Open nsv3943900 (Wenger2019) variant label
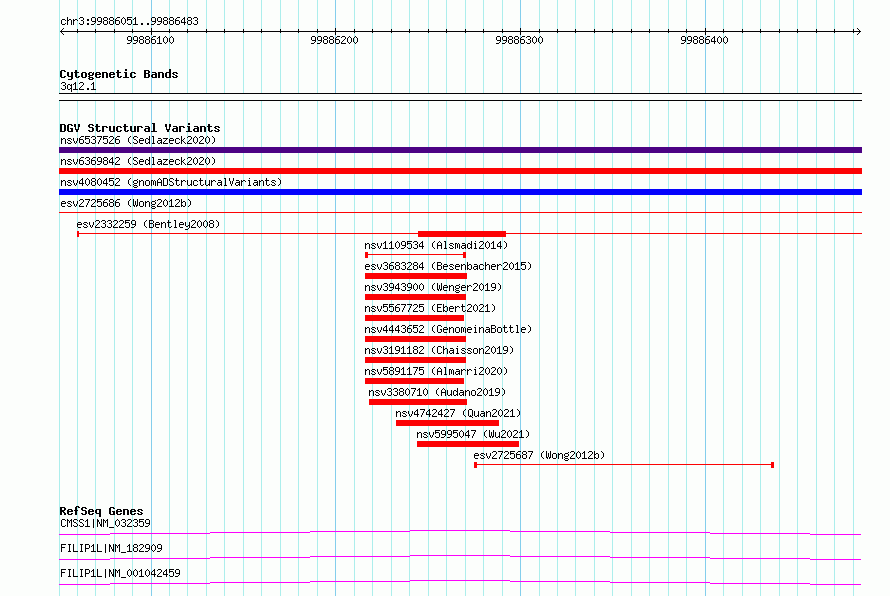This screenshot has width=890, height=596. pyautogui.click(x=433, y=287)
